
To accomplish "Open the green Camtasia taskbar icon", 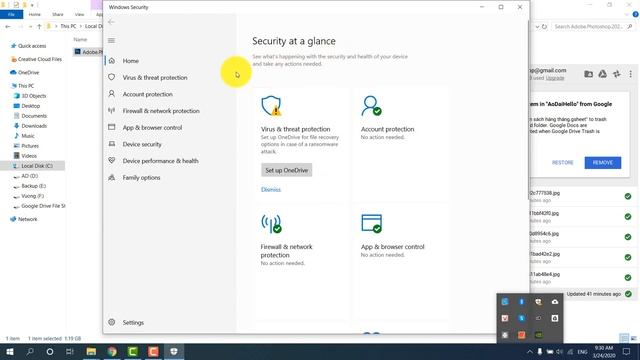I will click(x=133, y=352).
